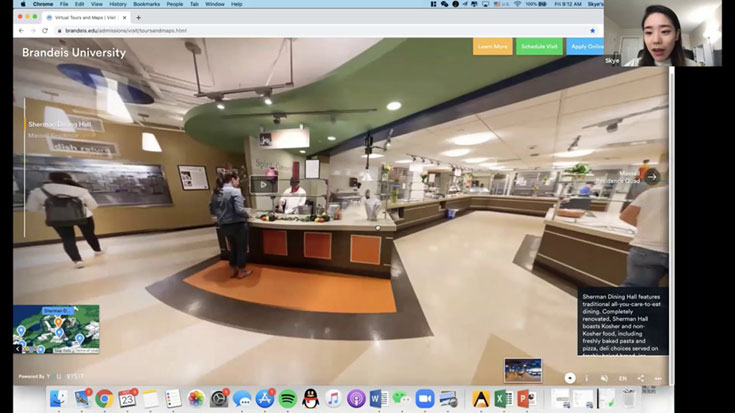Open the more options ellipsis in tour

tap(658, 378)
